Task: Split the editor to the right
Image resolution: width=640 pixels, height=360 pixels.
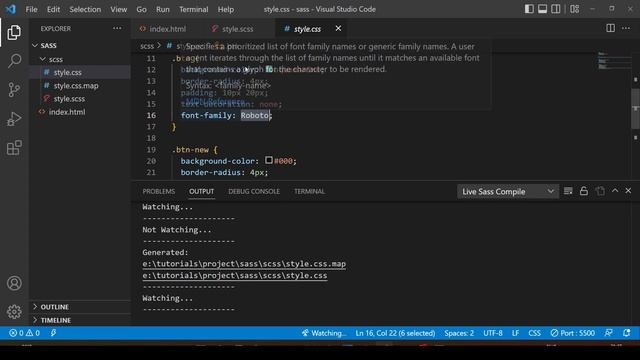Action: click(610, 28)
